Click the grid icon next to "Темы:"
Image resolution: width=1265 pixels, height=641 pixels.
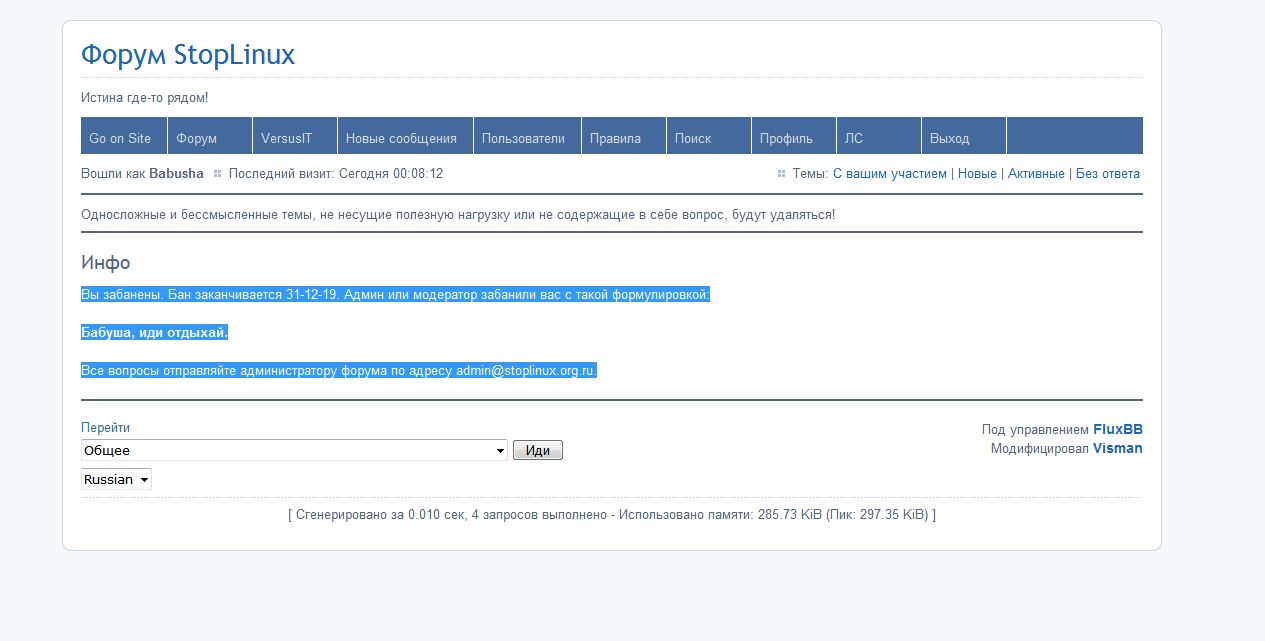(781, 173)
